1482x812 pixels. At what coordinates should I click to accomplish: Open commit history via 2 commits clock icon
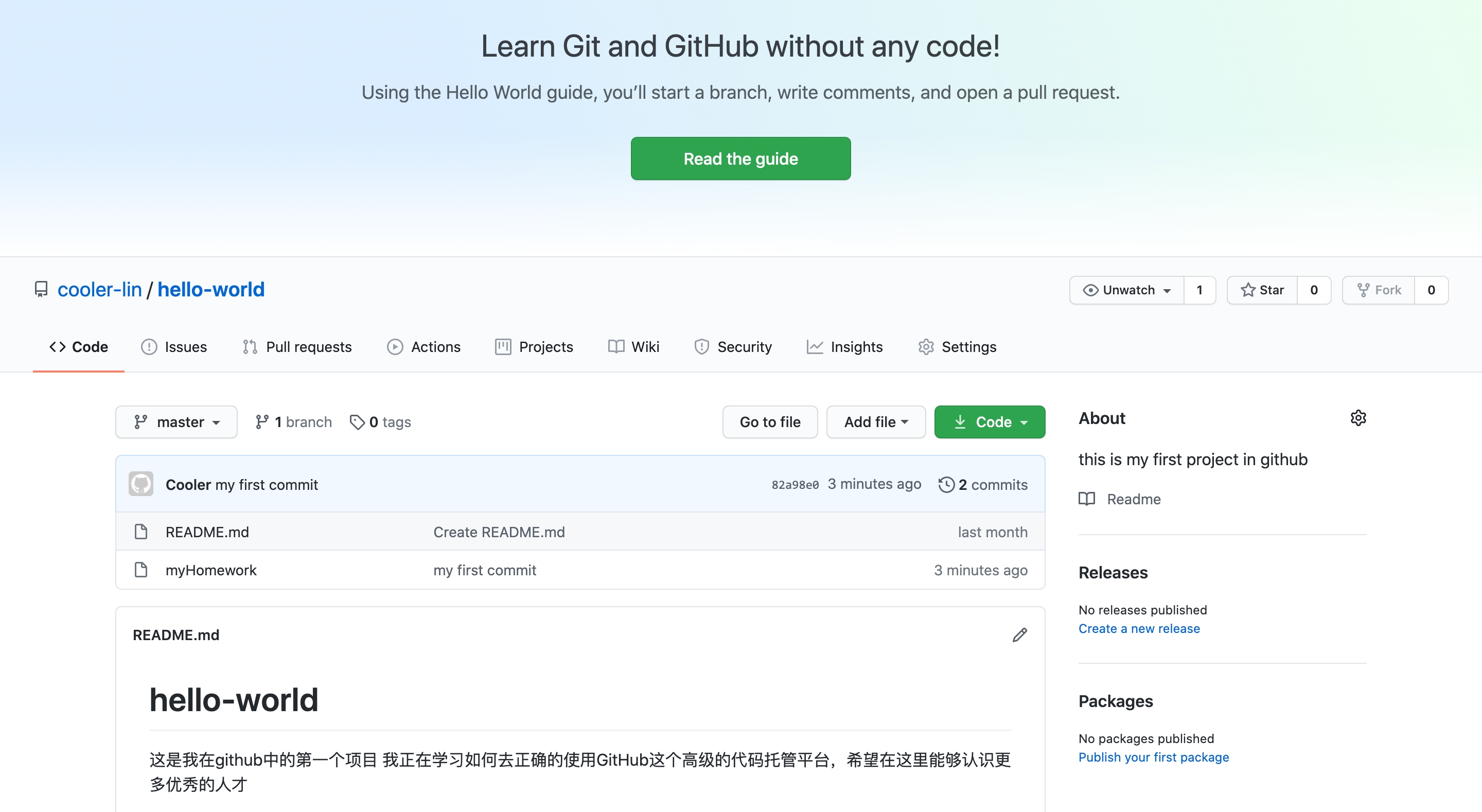(946, 485)
